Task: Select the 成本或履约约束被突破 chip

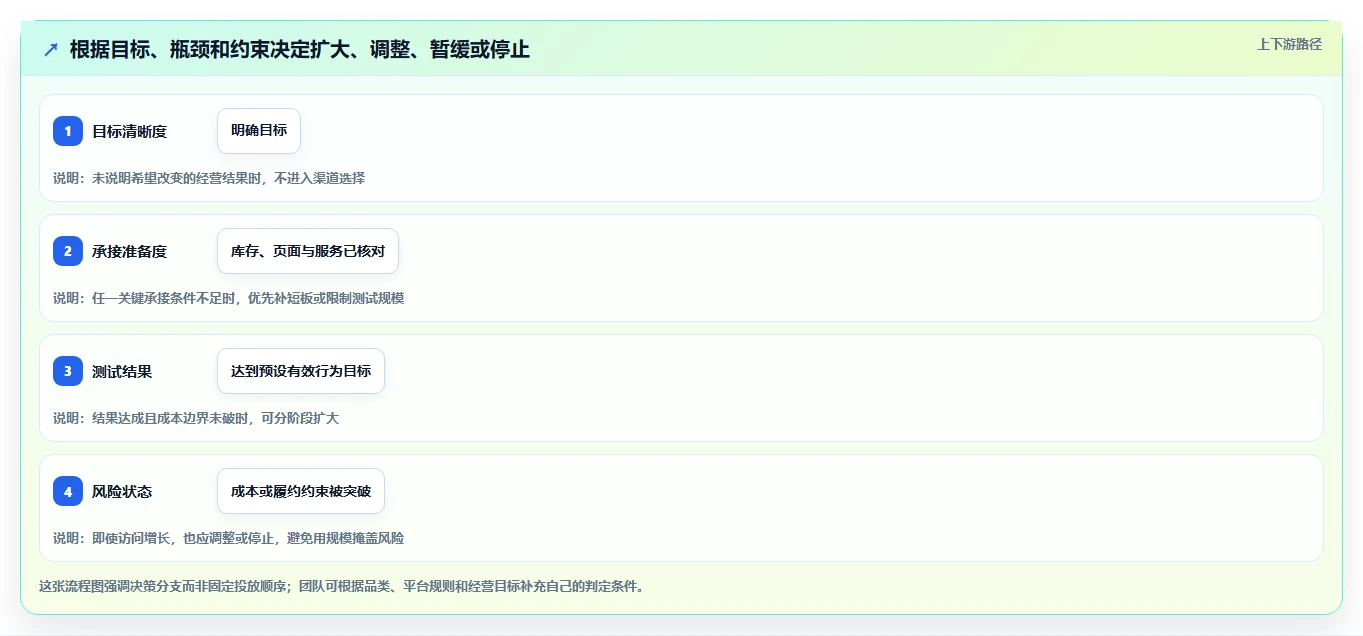Action: (301, 491)
